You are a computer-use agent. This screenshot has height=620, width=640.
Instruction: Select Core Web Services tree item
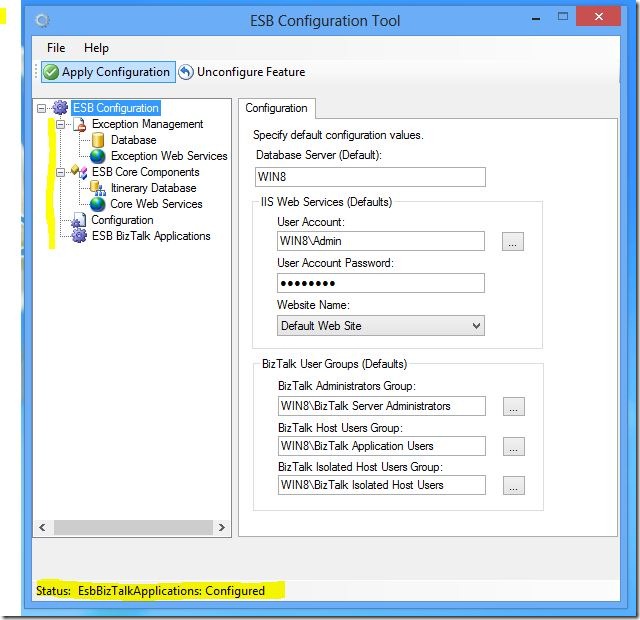pos(156,204)
